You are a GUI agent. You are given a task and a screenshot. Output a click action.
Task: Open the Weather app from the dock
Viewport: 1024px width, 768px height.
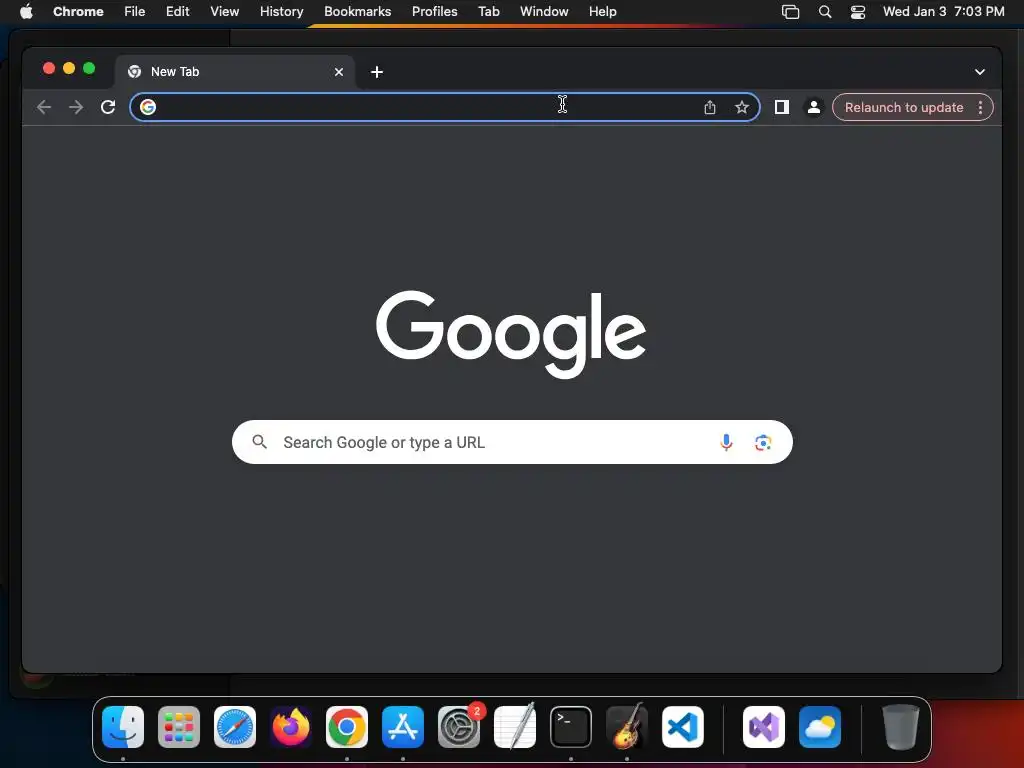[820, 727]
